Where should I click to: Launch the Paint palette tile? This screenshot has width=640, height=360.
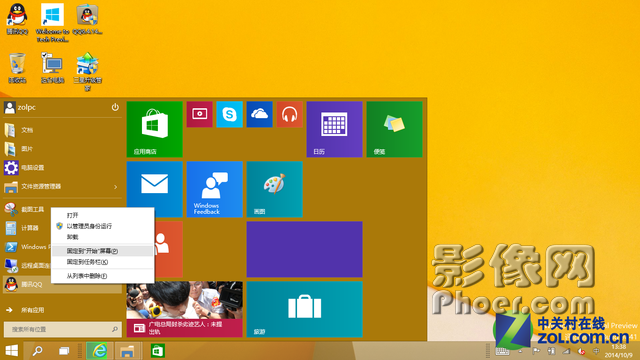point(274,189)
